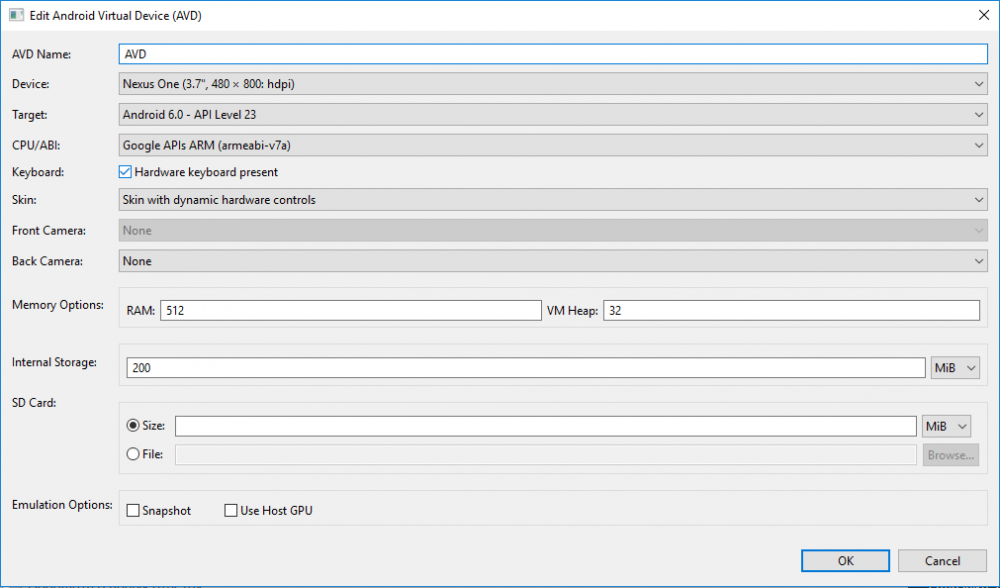Image resolution: width=1000 pixels, height=588 pixels.
Task: Click the AVD dialog title bar icon
Action: 16,15
